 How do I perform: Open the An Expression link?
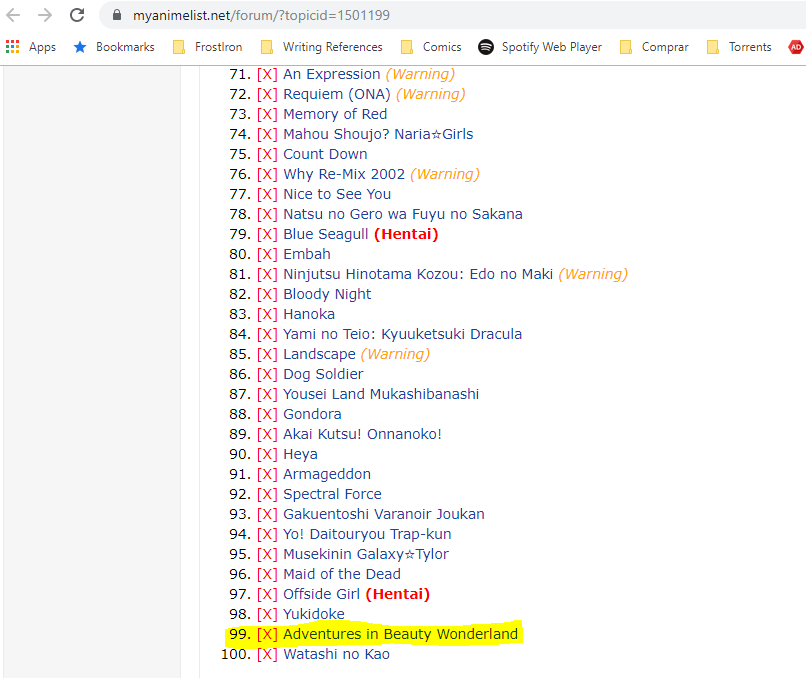[332, 74]
